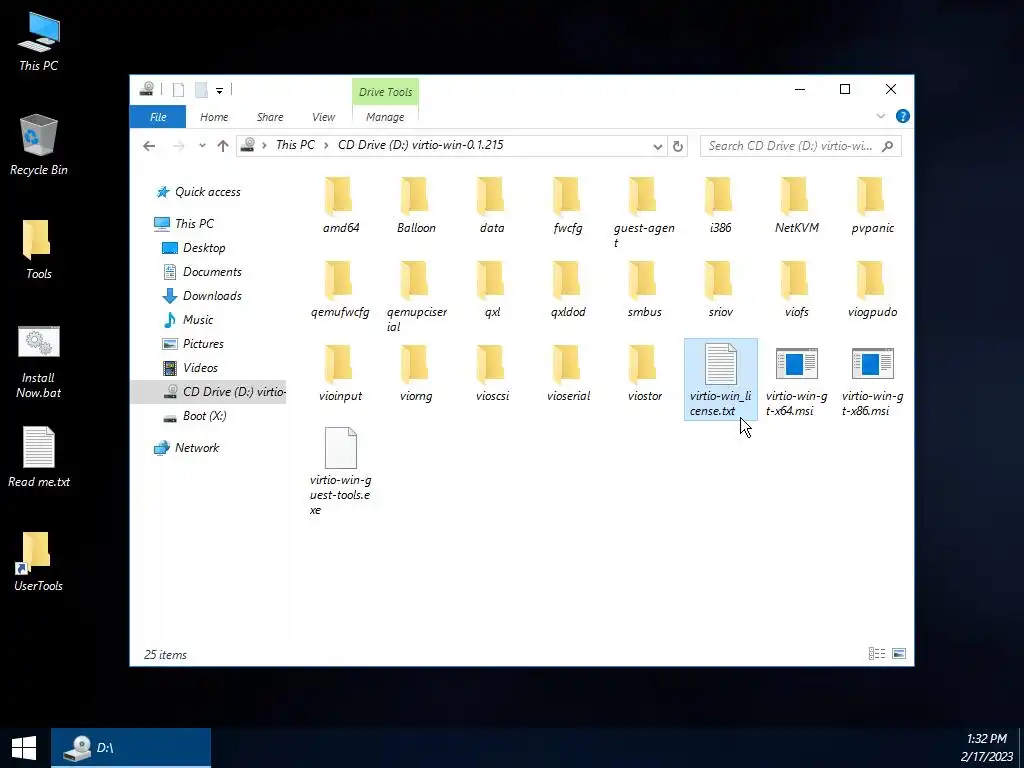
Task: Open the File ribbon tab
Action: click(158, 117)
